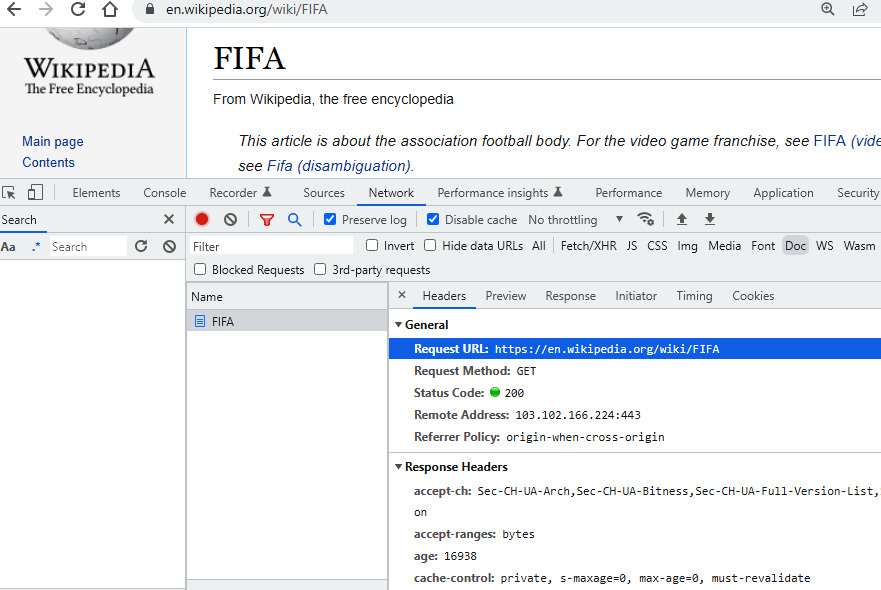Activate the inspect element picker

pos(9,193)
